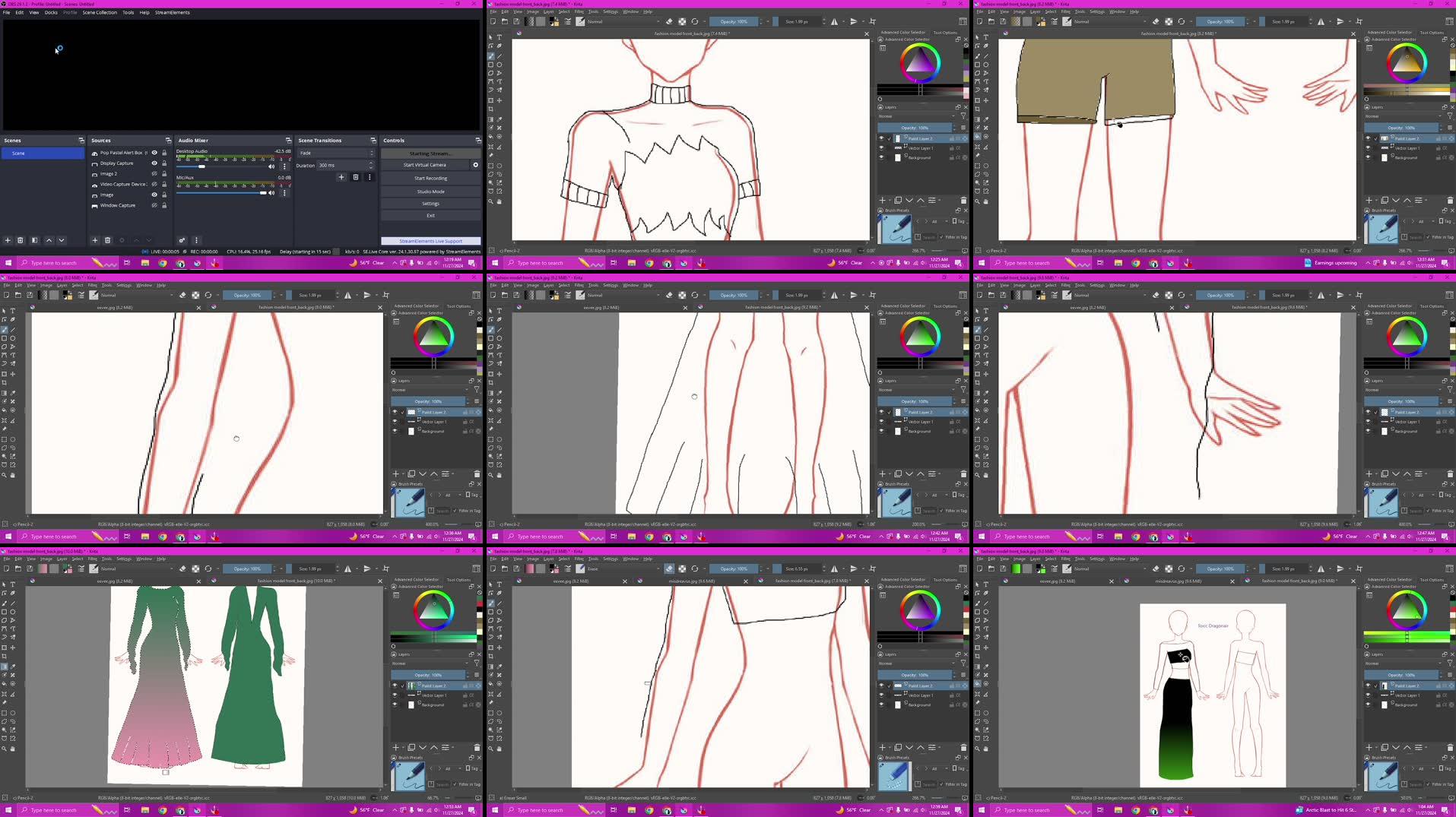The height and width of the screenshot is (817, 1456).
Task: Open the Filter menu in turtleneck Krita window
Action: tap(579, 11)
